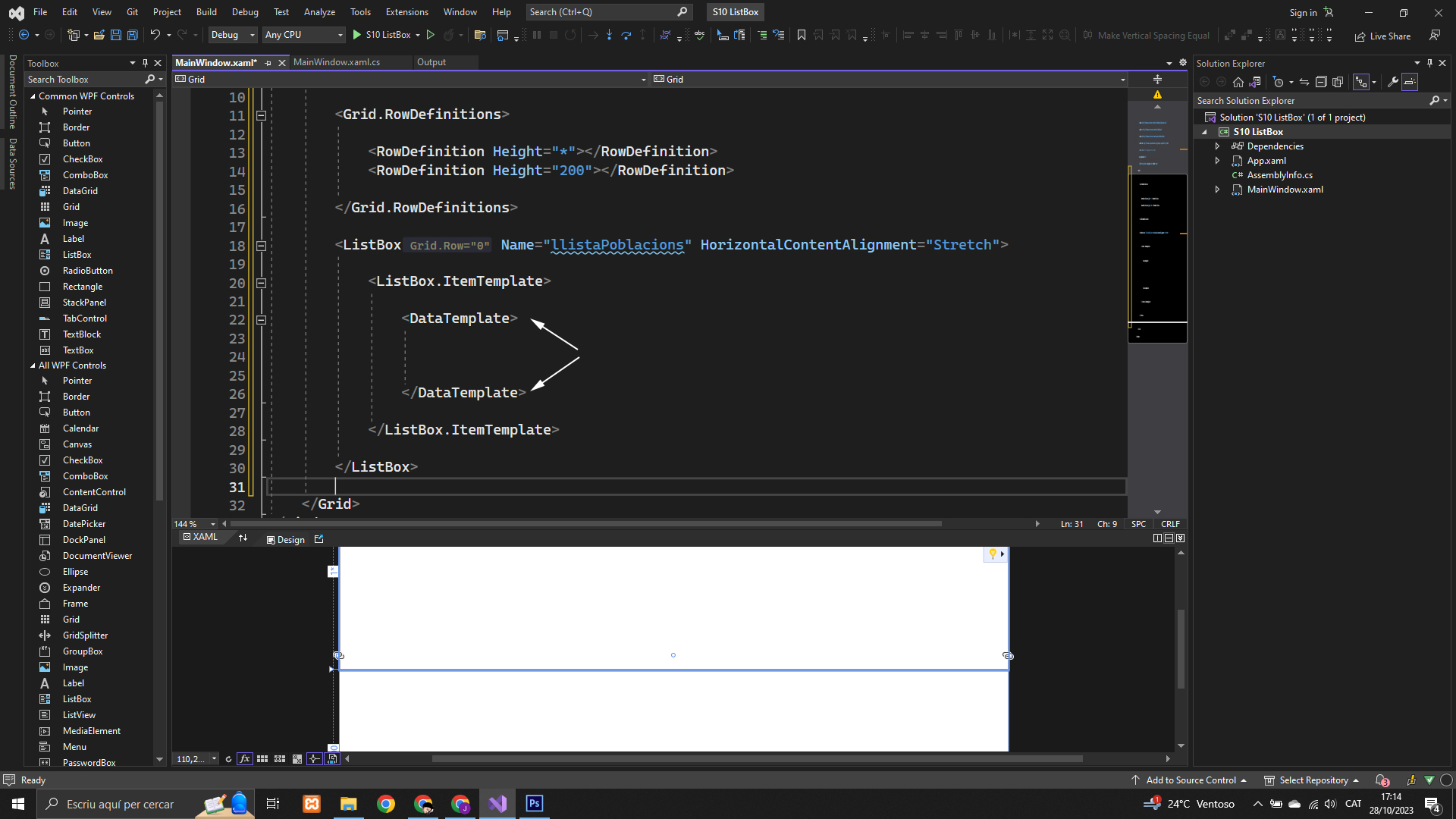Select the StackPanel control in Toolbox
This screenshot has height=819, width=1456.
pyautogui.click(x=84, y=303)
